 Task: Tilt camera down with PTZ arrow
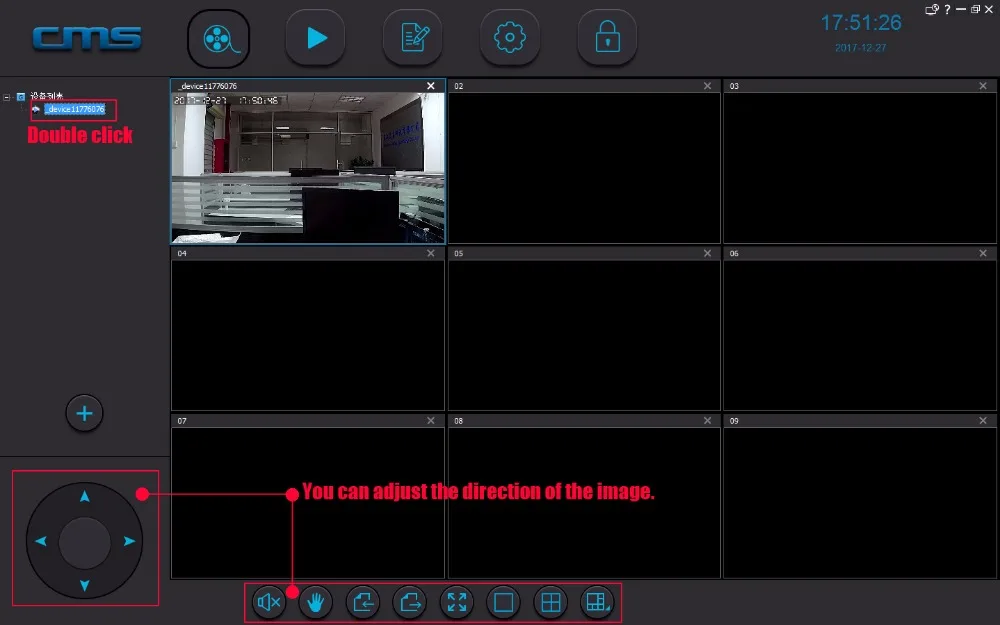point(85,585)
